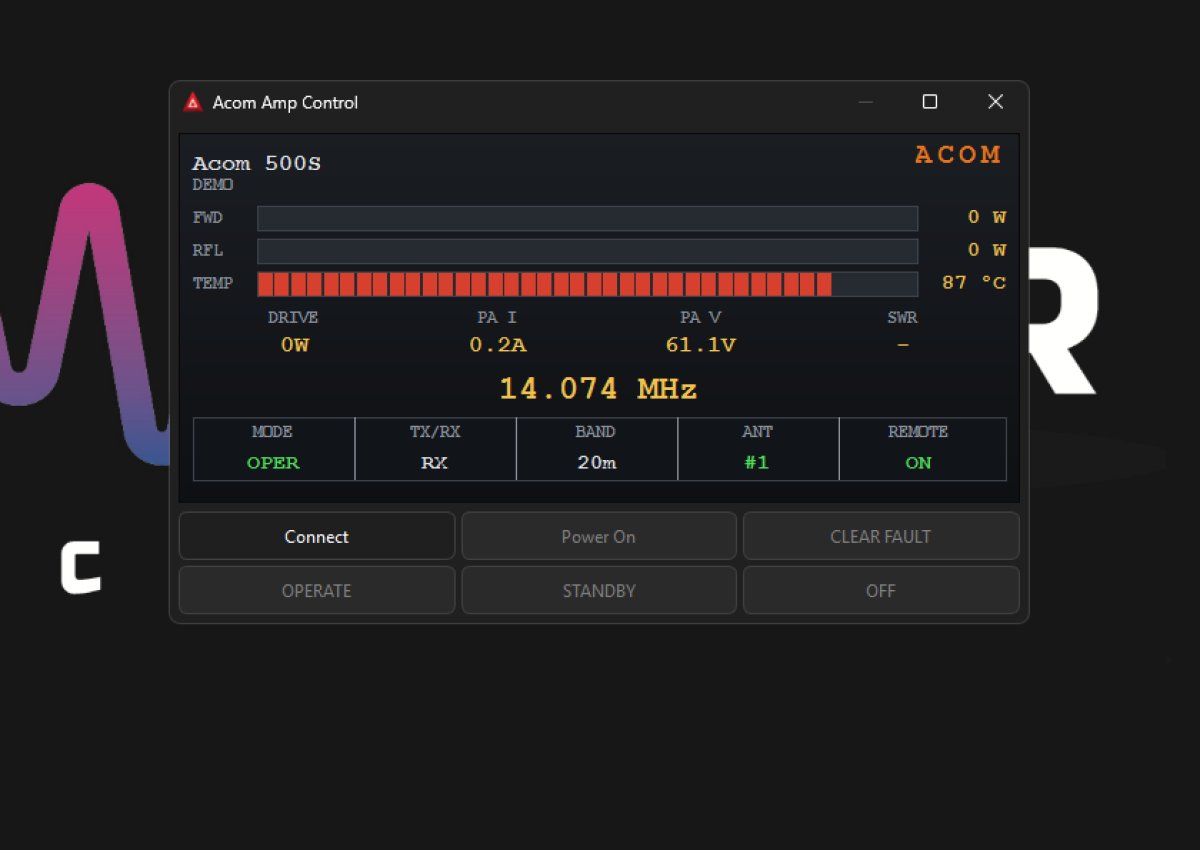The width and height of the screenshot is (1200, 850).
Task: Click the TEMP red bar meter
Action: 587,284
